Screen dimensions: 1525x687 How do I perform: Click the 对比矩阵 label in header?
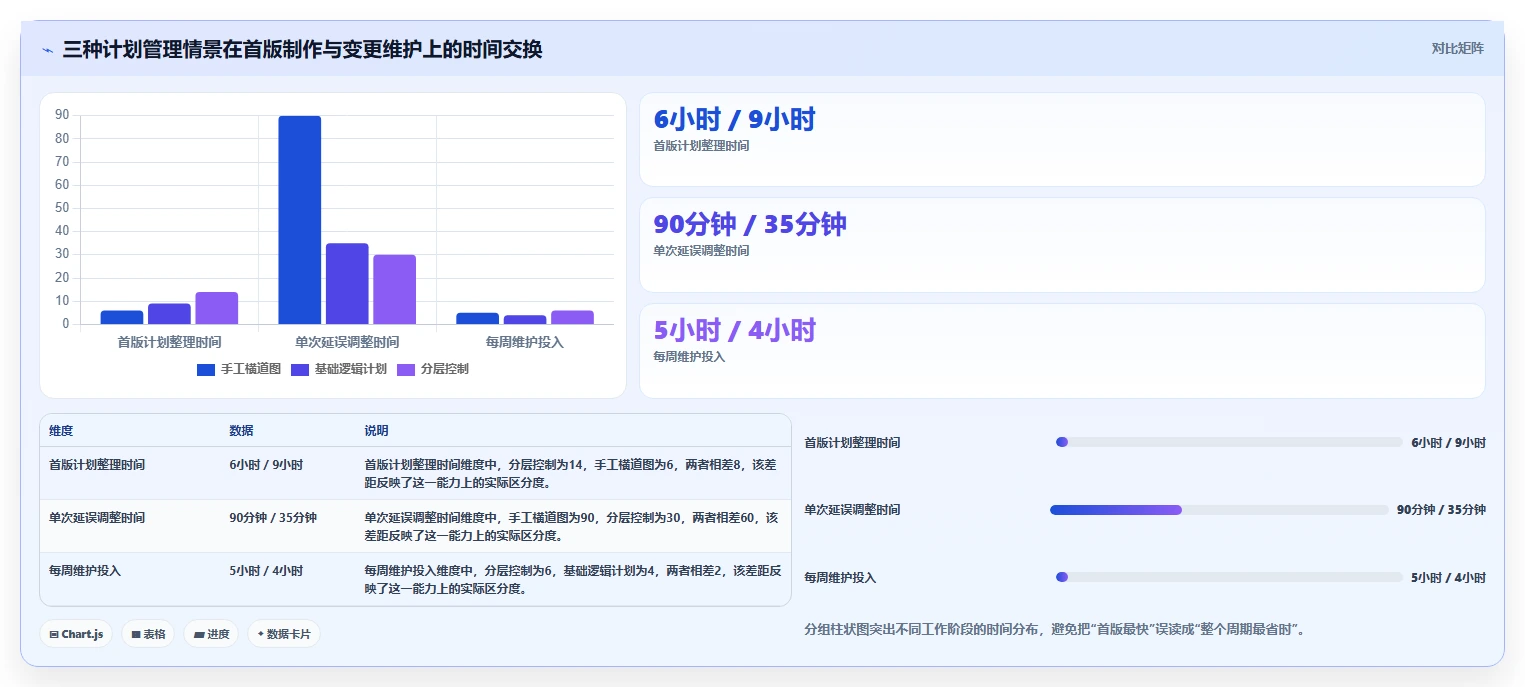pos(1457,48)
